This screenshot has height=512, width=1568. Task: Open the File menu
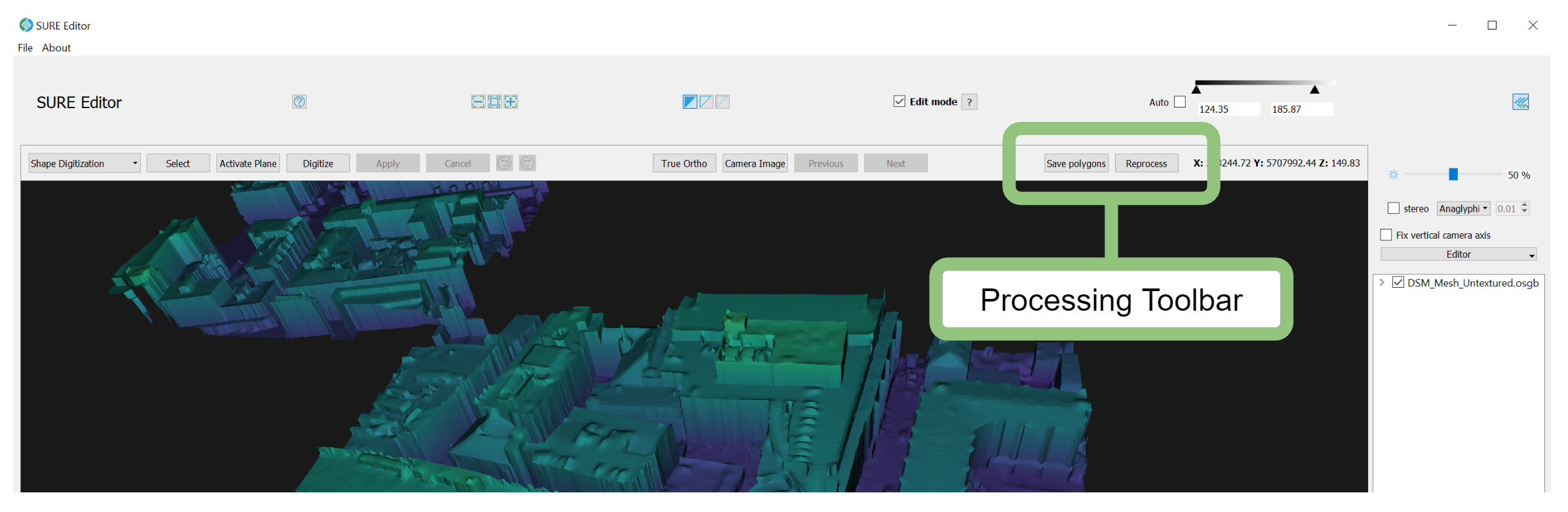pos(25,47)
